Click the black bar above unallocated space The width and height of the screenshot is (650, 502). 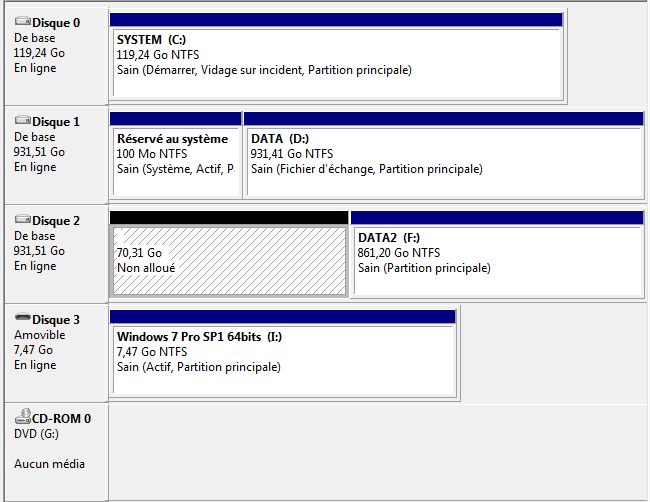(x=229, y=217)
